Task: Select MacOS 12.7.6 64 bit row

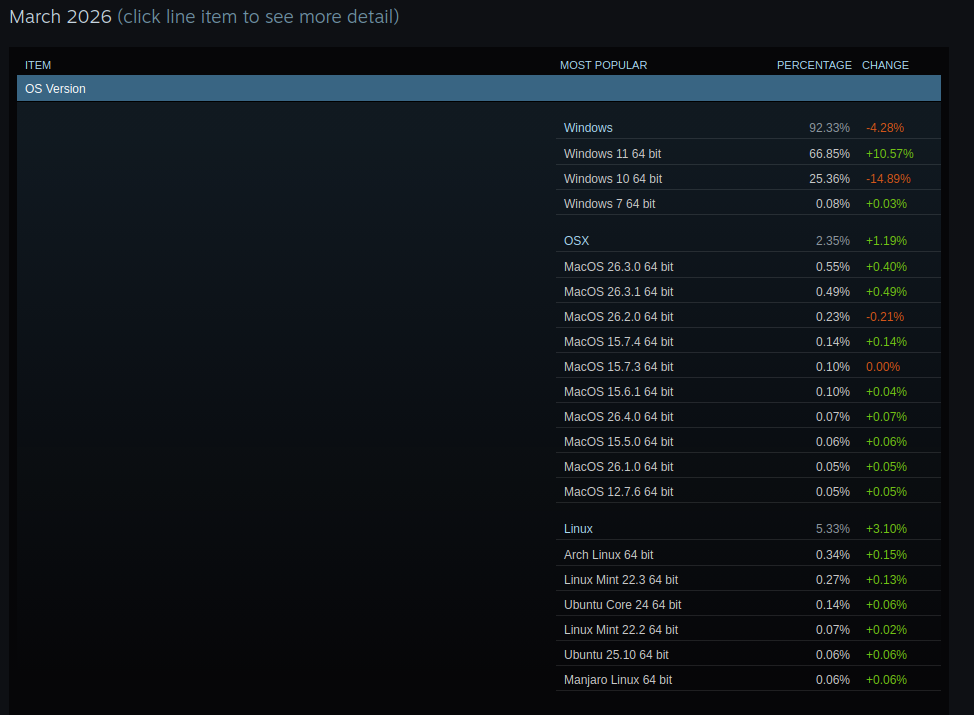Action: click(748, 491)
